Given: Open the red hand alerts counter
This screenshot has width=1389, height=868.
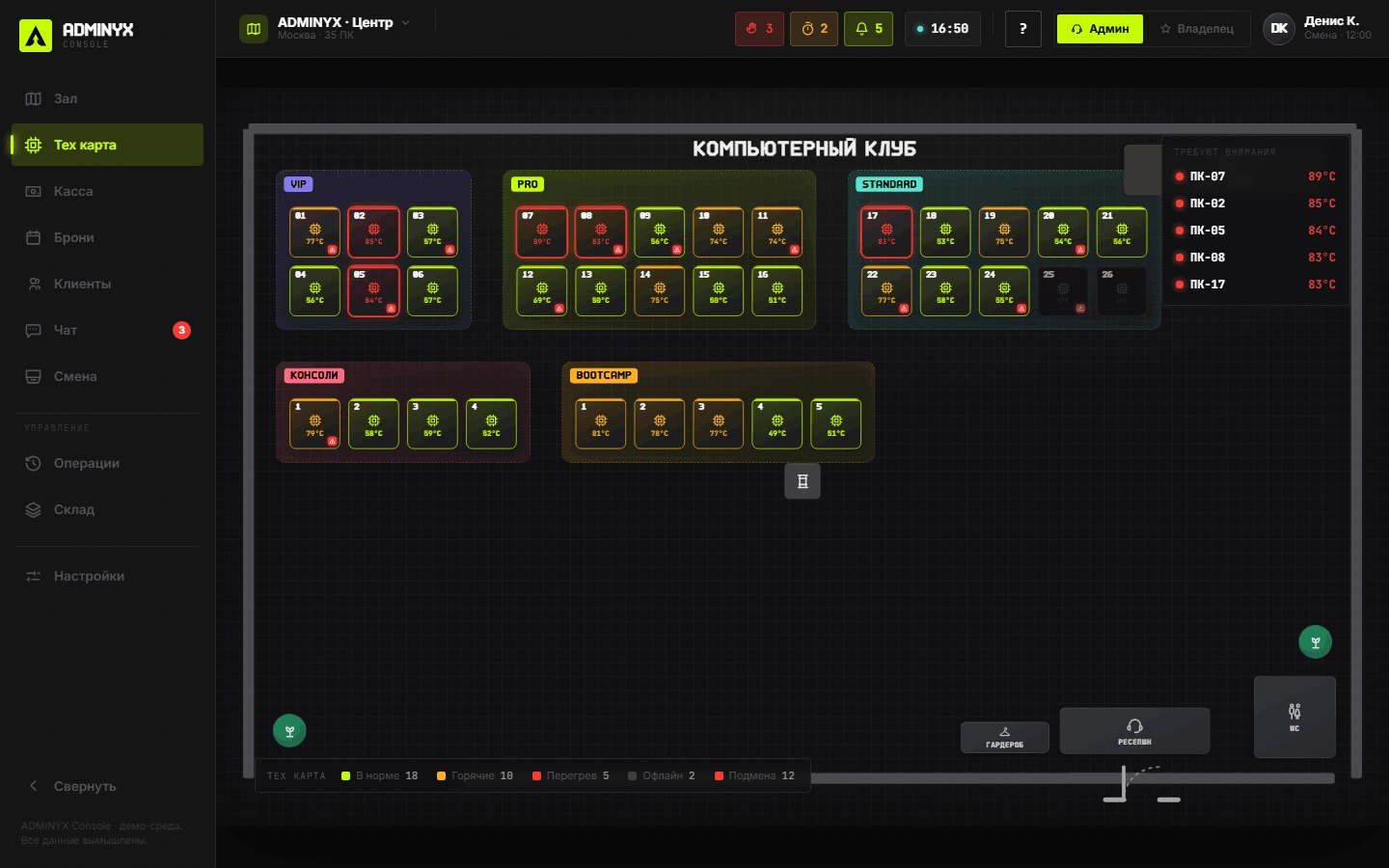Looking at the screenshot, I should [x=759, y=29].
